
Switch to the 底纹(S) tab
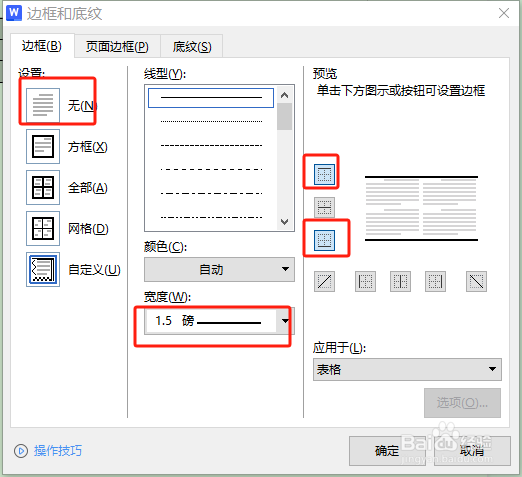click(192, 46)
